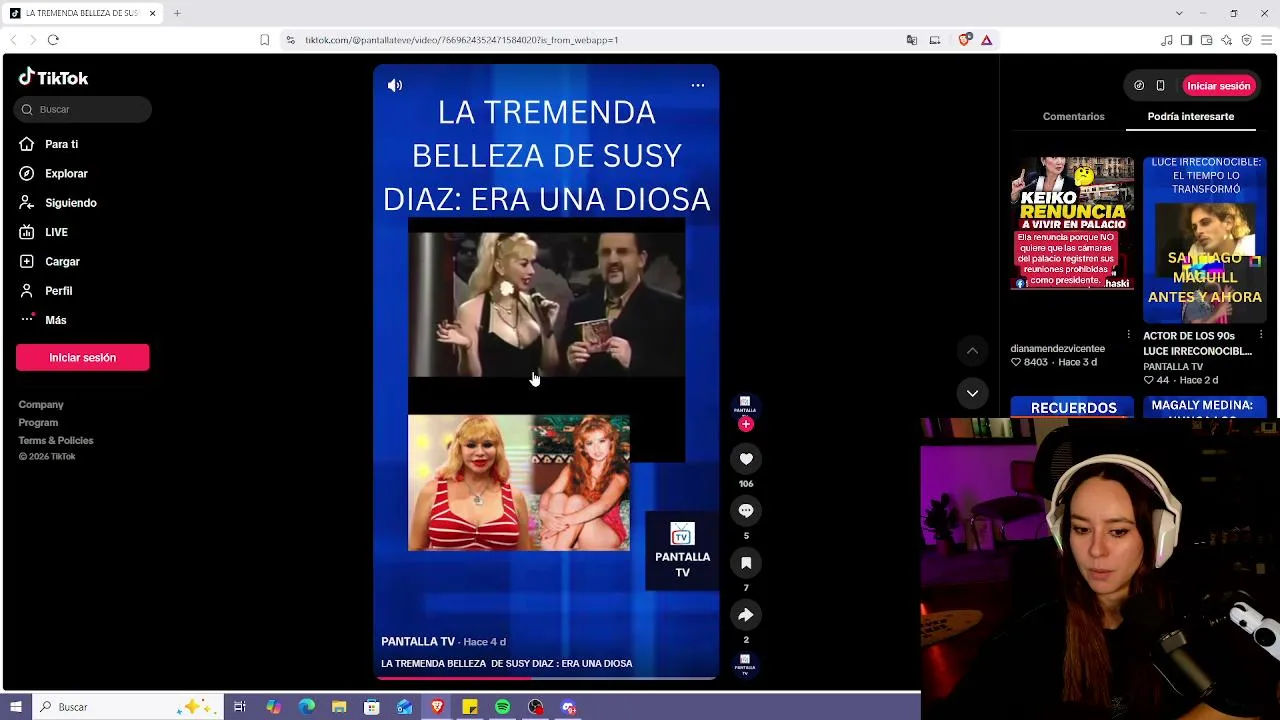Like the video with the heart icon
1280x720 pixels.
pyautogui.click(x=746, y=459)
